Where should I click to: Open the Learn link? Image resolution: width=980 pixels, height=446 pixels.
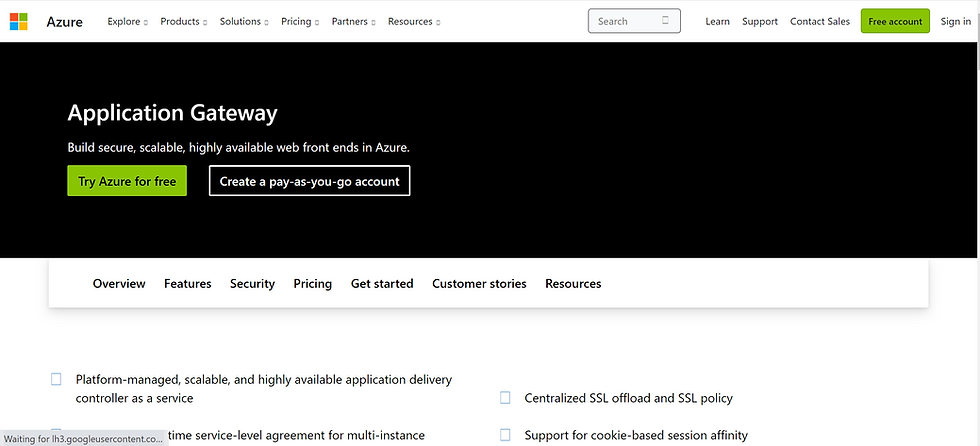[x=718, y=21]
